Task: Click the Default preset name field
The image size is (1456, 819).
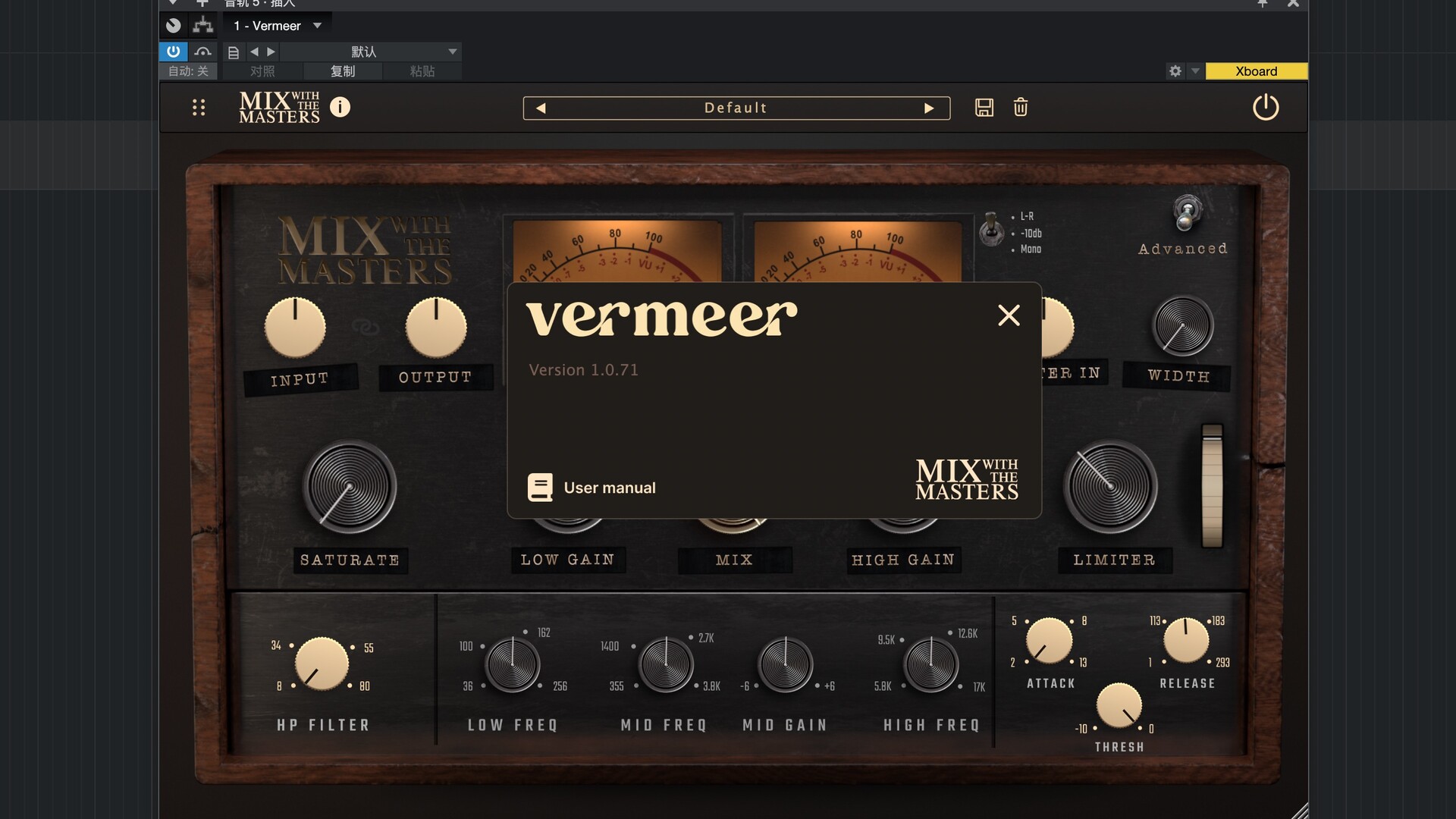Action: 735,108
